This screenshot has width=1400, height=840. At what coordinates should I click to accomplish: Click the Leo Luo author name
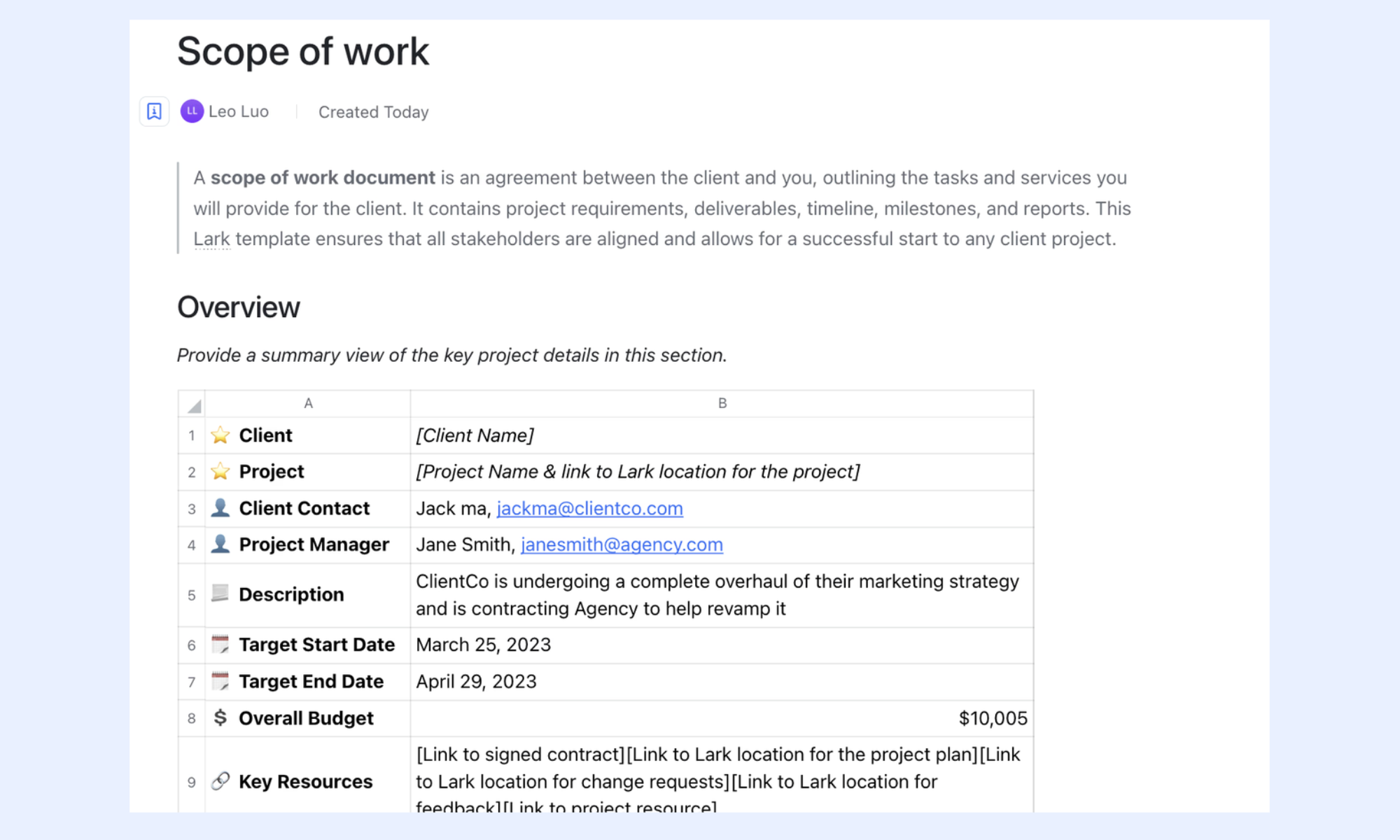pyautogui.click(x=239, y=111)
